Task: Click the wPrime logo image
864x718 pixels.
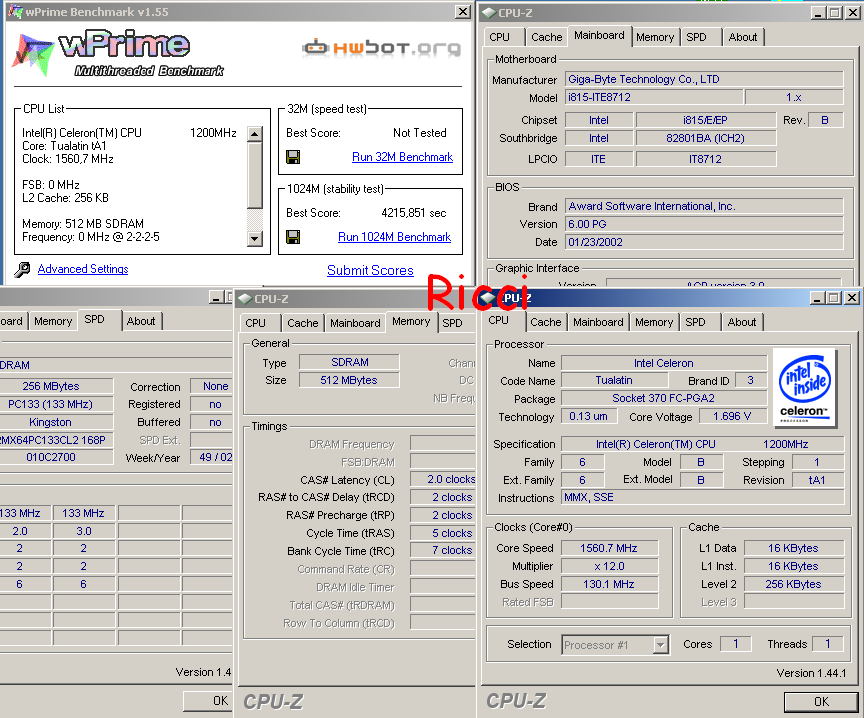Action: point(118,53)
